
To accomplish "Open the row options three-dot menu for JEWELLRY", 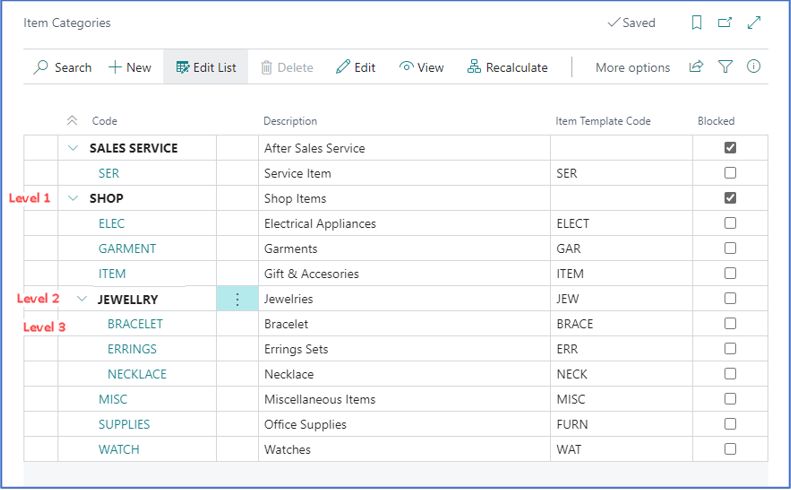I will pyautogui.click(x=237, y=299).
